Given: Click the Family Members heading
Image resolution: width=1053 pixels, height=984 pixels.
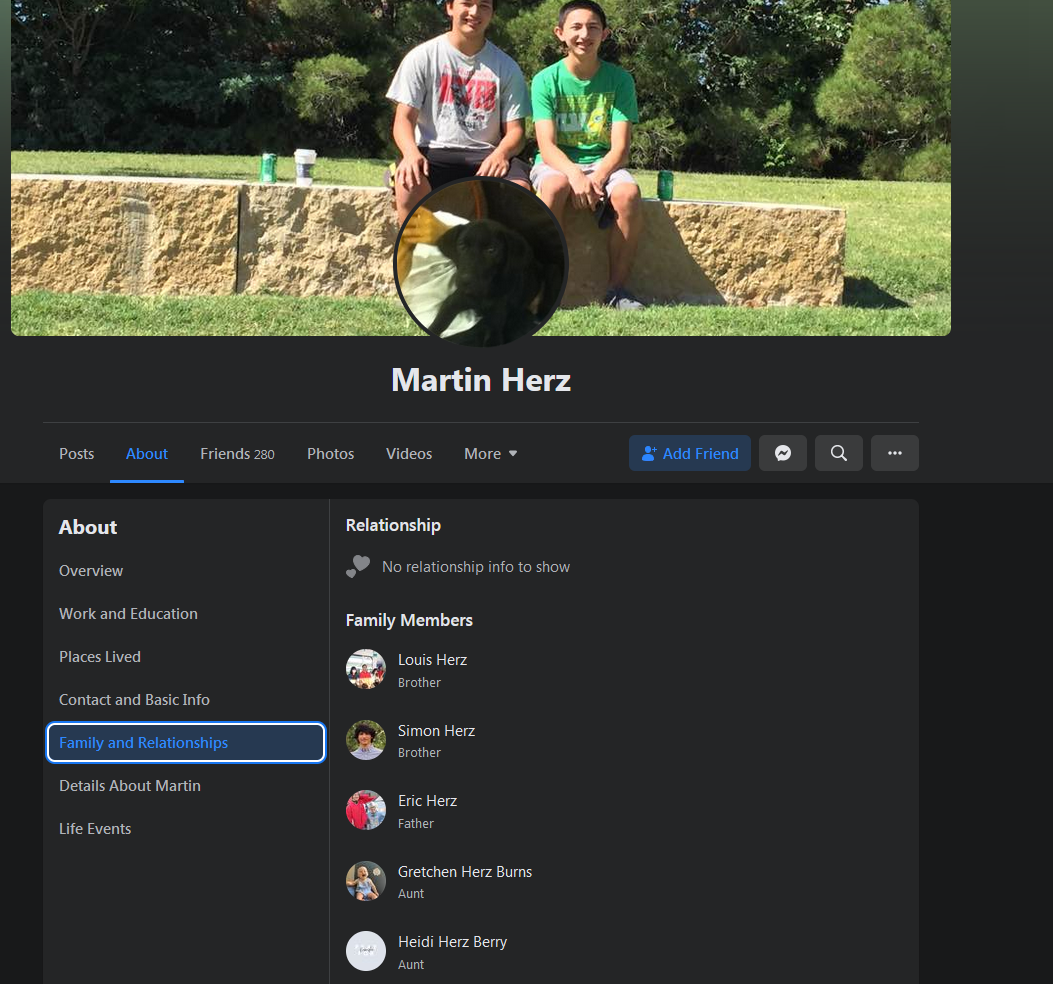Looking at the screenshot, I should 409,620.
